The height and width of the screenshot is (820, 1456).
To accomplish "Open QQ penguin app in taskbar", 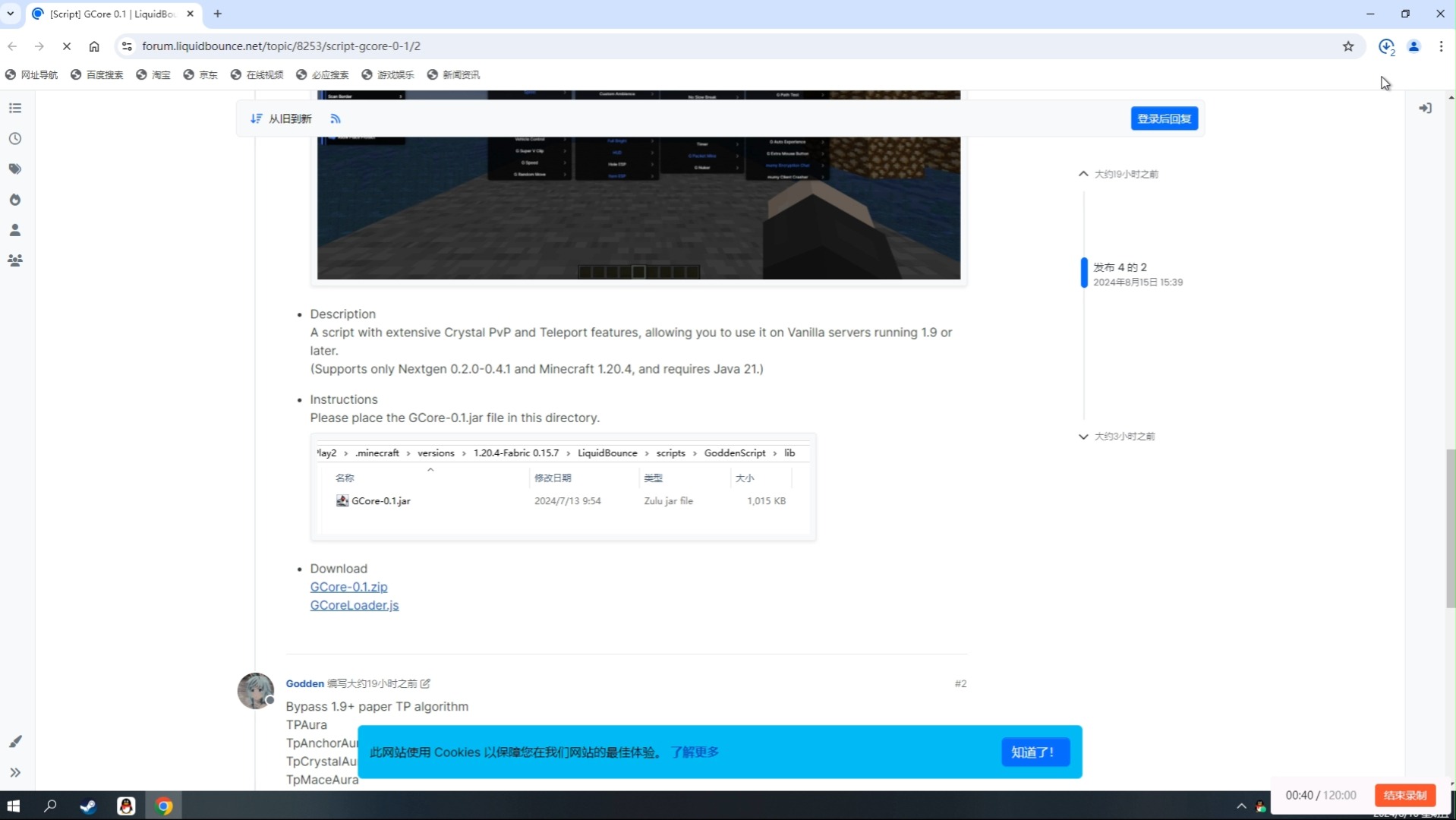I will 126,806.
